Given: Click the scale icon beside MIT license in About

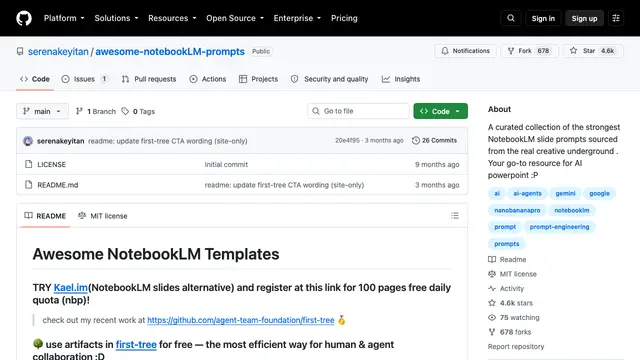Looking at the screenshot, I should pyautogui.click(x=492, y=274).
